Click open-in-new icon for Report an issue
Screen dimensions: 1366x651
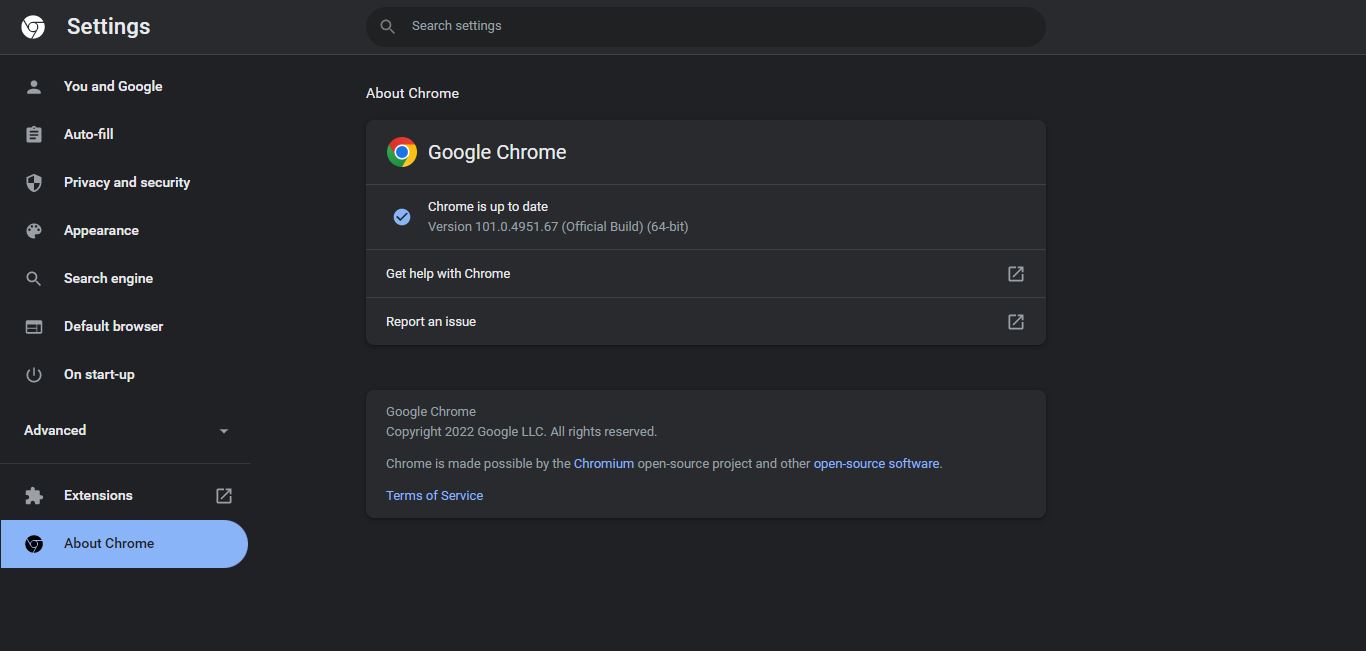1016,322
